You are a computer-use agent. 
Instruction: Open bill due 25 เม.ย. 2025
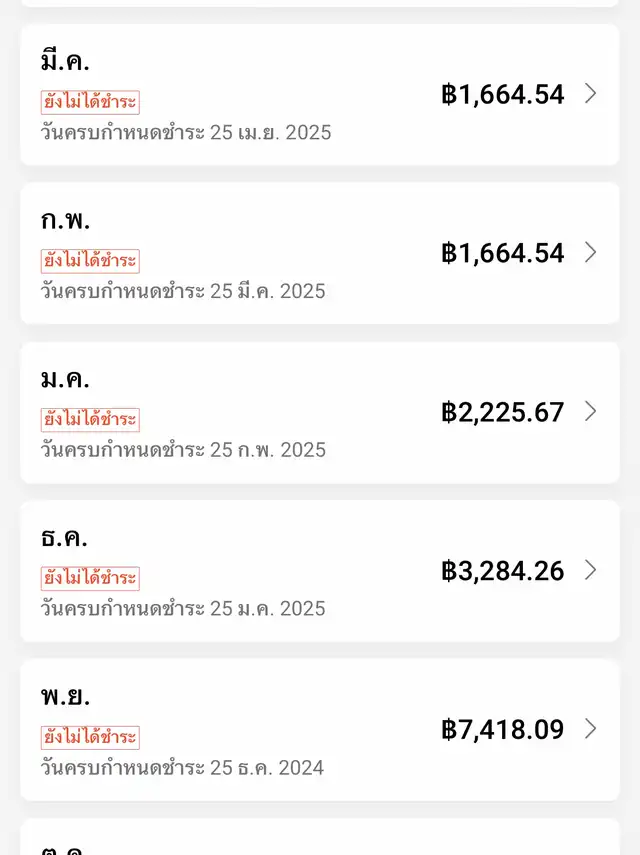click(x=320, y=94)
